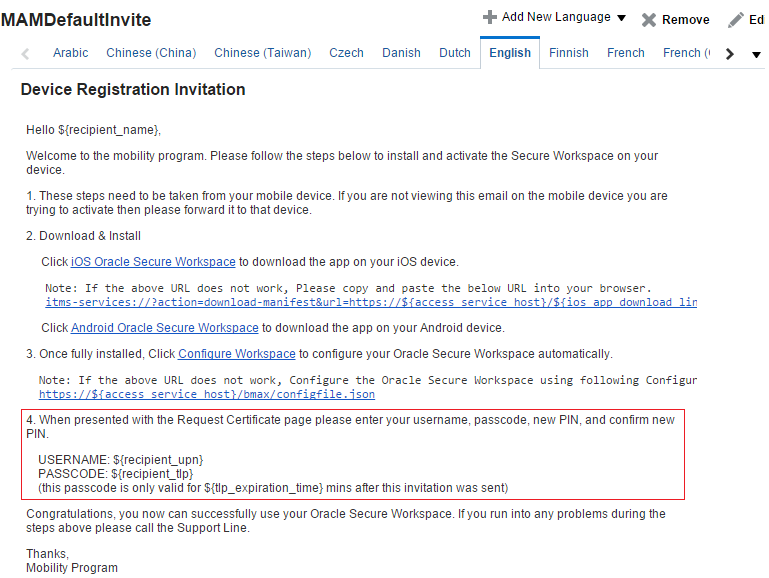
Task: Expand the Add New Language dropdown arrow
Action: [621, 18]
